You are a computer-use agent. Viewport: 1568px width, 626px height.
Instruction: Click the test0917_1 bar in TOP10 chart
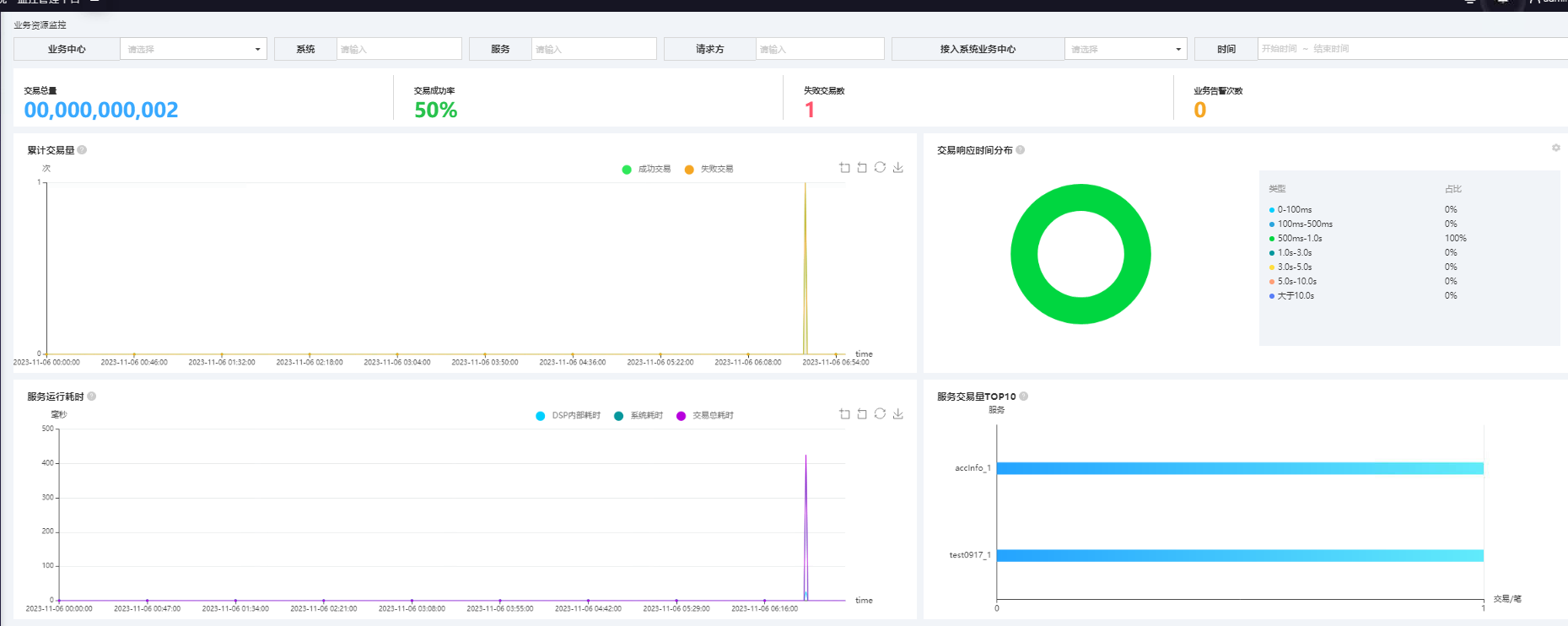click(1240, 555)
